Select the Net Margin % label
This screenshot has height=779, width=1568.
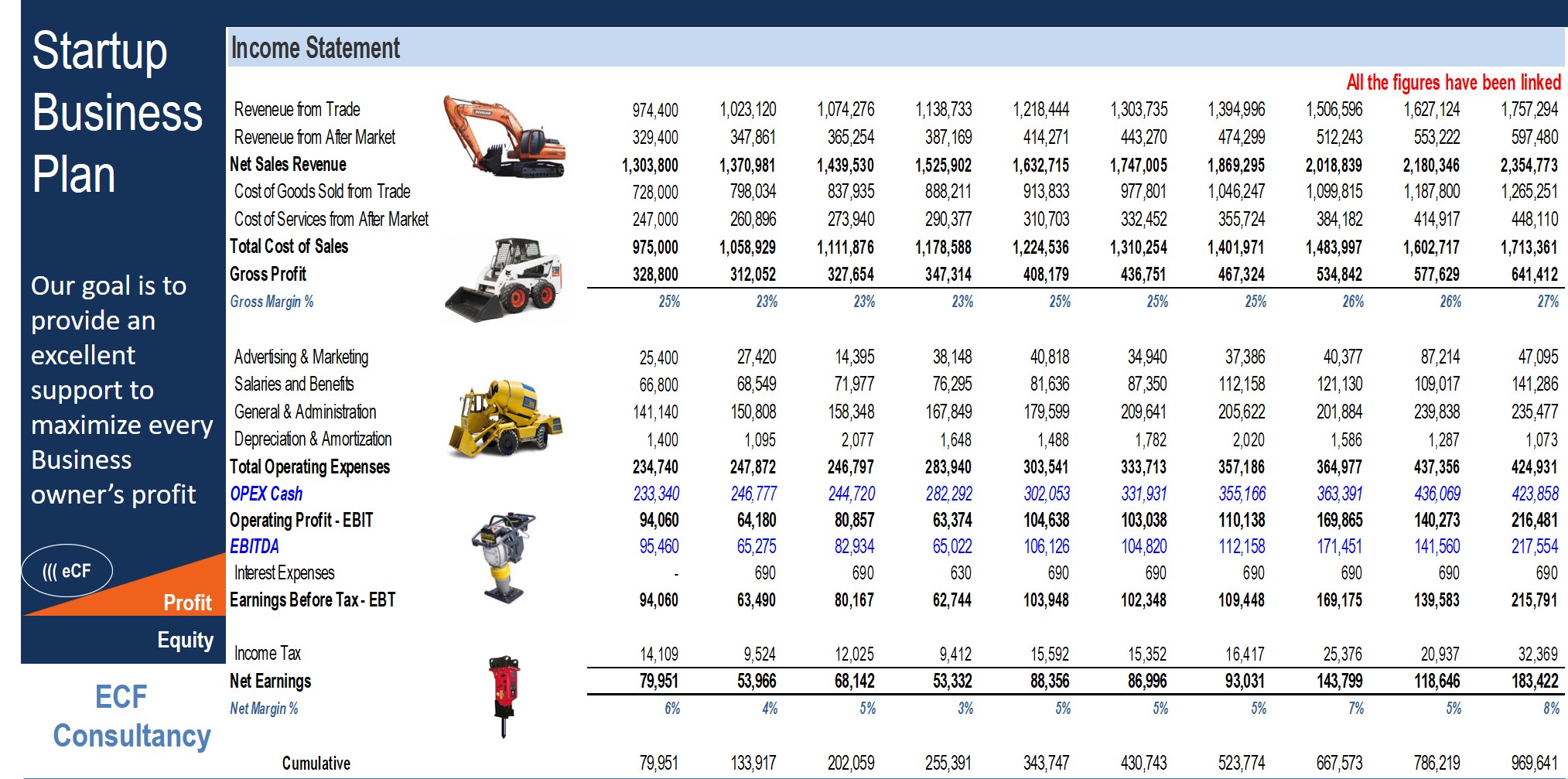[264, 709]
